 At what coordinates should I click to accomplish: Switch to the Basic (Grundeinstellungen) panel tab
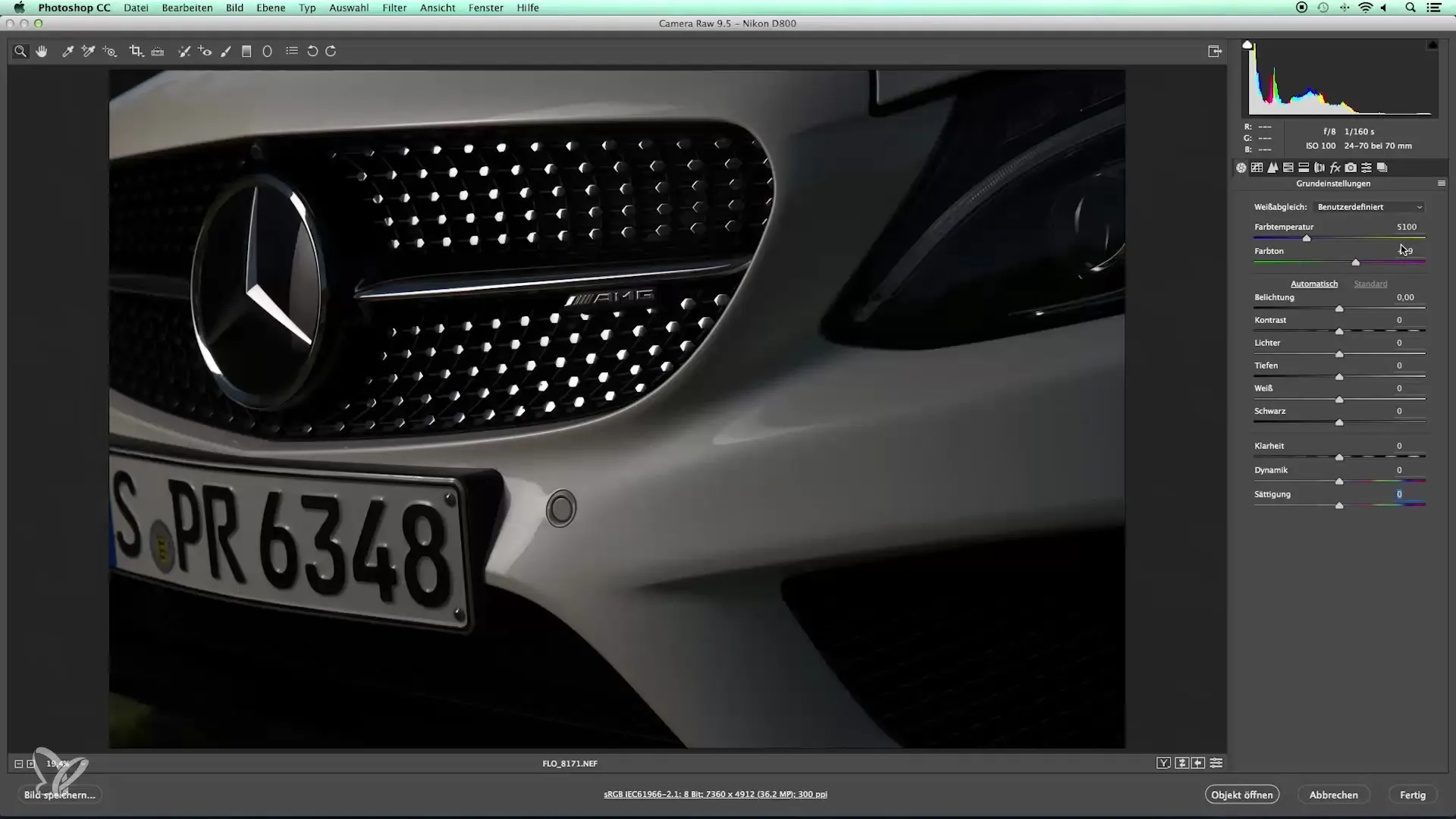[x=1241, y=168]
